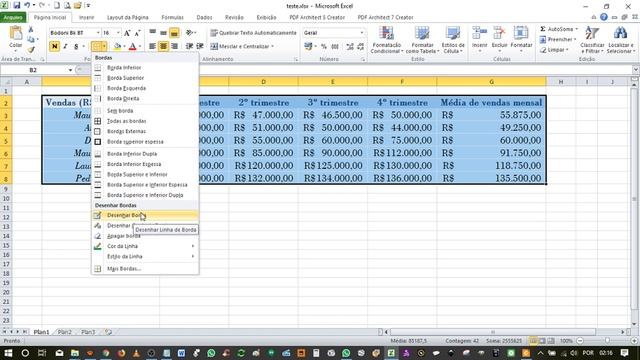Open the font size dropdown
640x360 pixels.
118,33
